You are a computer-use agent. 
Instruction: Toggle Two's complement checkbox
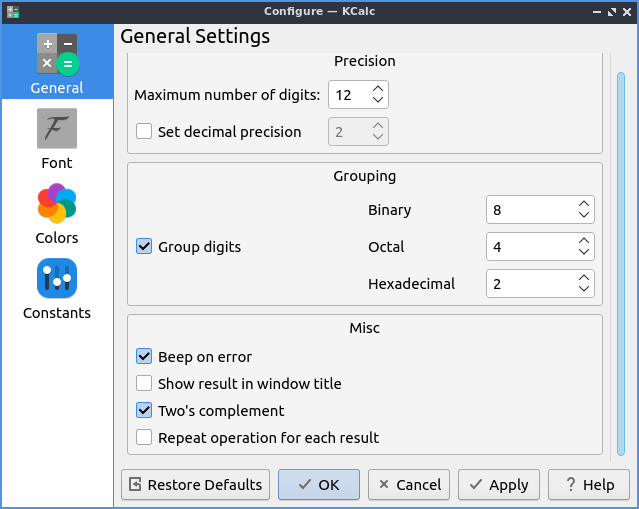tap(144, 411)
